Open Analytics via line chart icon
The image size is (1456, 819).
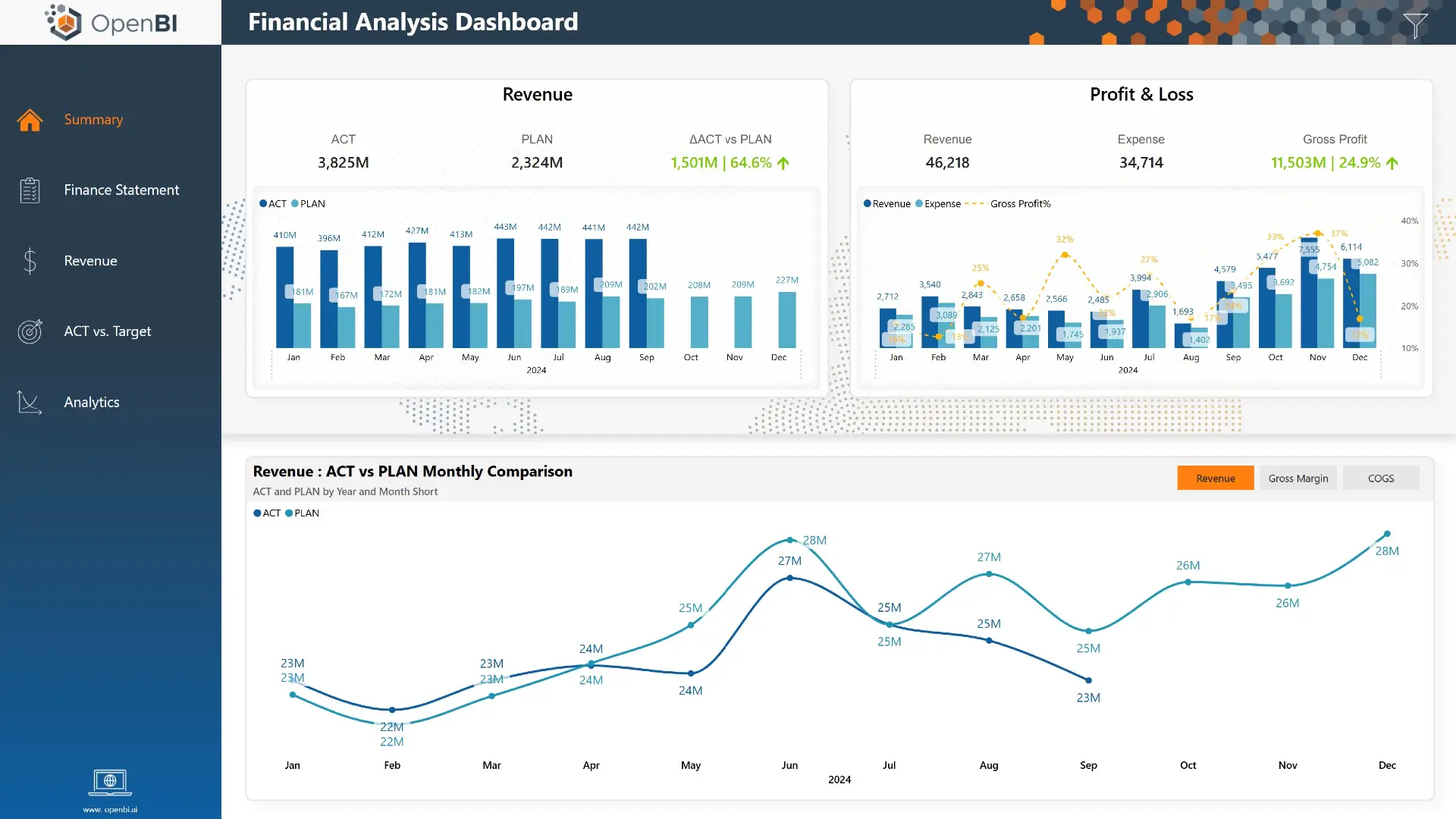tap(30, 403)
